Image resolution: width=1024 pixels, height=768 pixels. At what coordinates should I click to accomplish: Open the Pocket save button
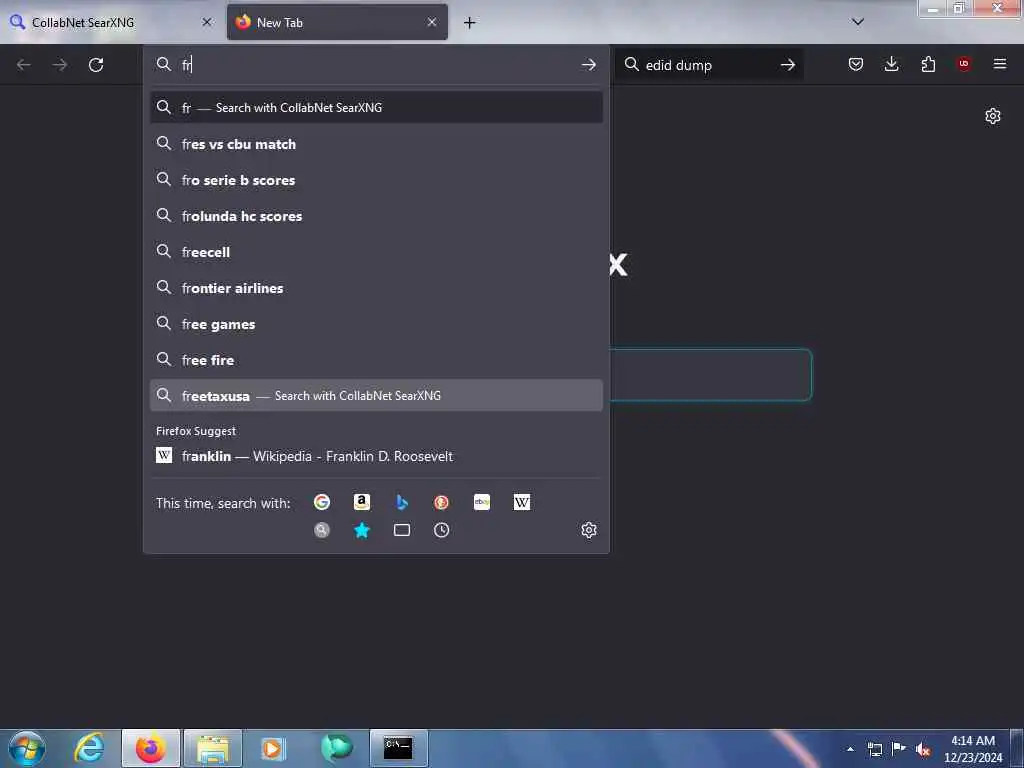coord(856,64)
